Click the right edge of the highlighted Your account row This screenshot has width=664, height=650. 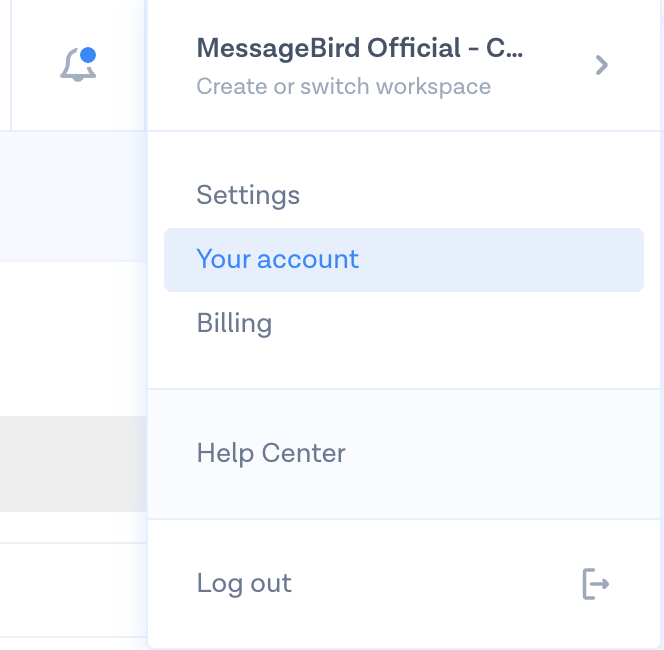point(620,260)
